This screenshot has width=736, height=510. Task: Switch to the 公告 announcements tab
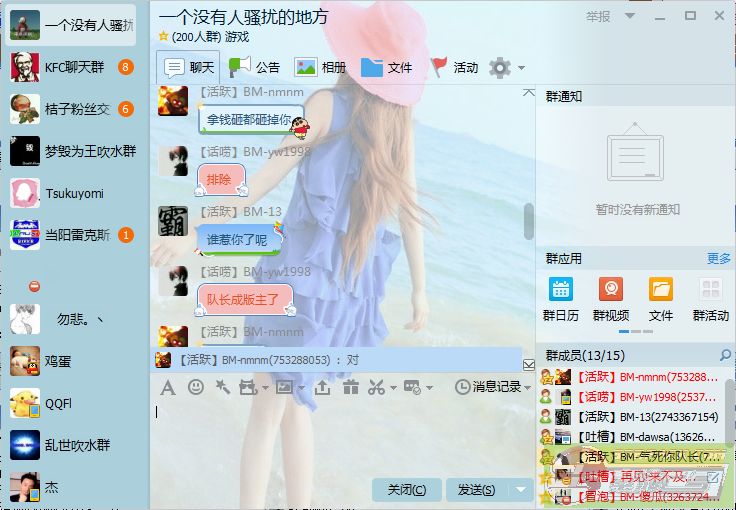click(255, 67)
